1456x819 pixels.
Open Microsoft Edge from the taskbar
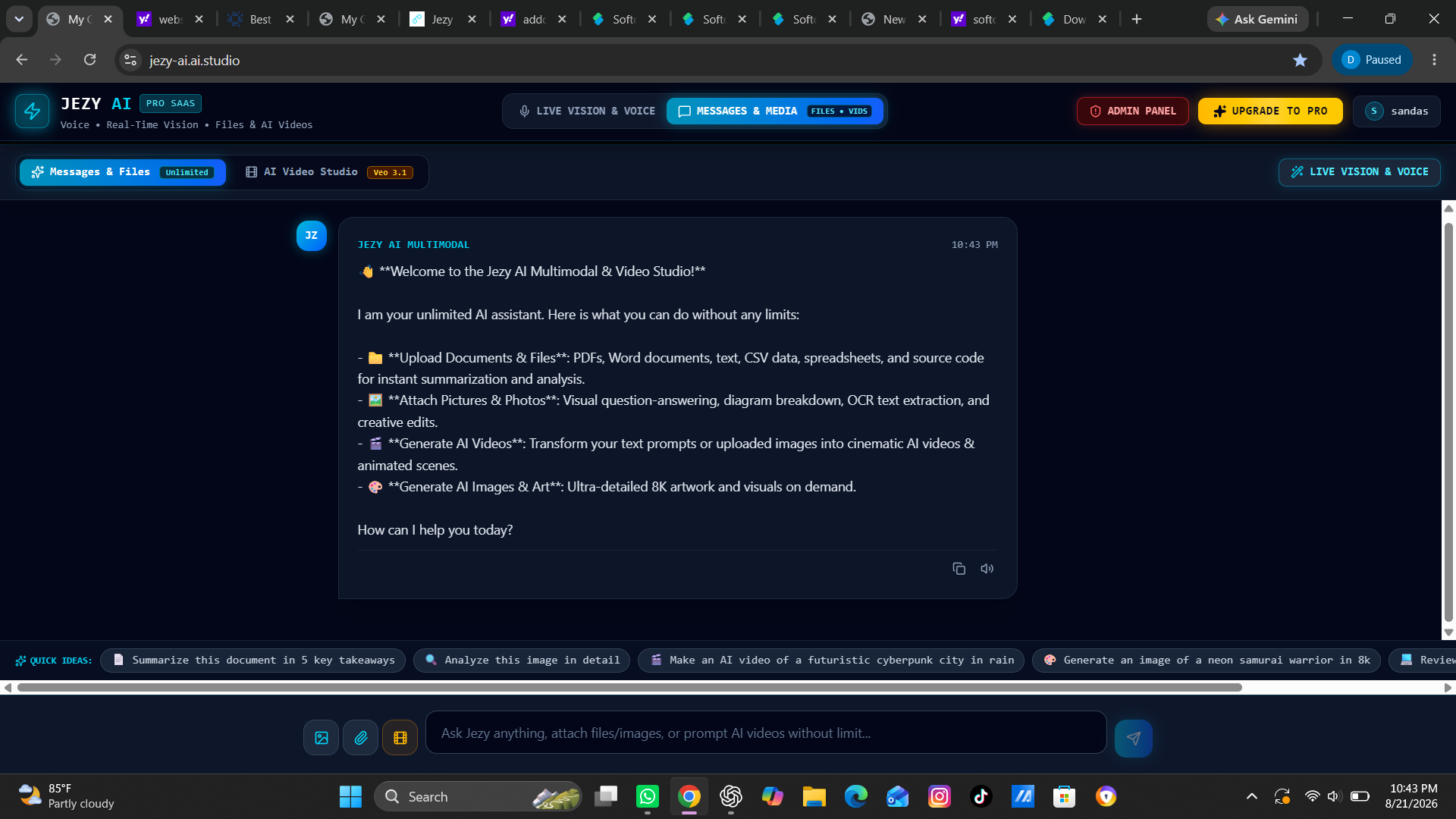click(856, 796)
